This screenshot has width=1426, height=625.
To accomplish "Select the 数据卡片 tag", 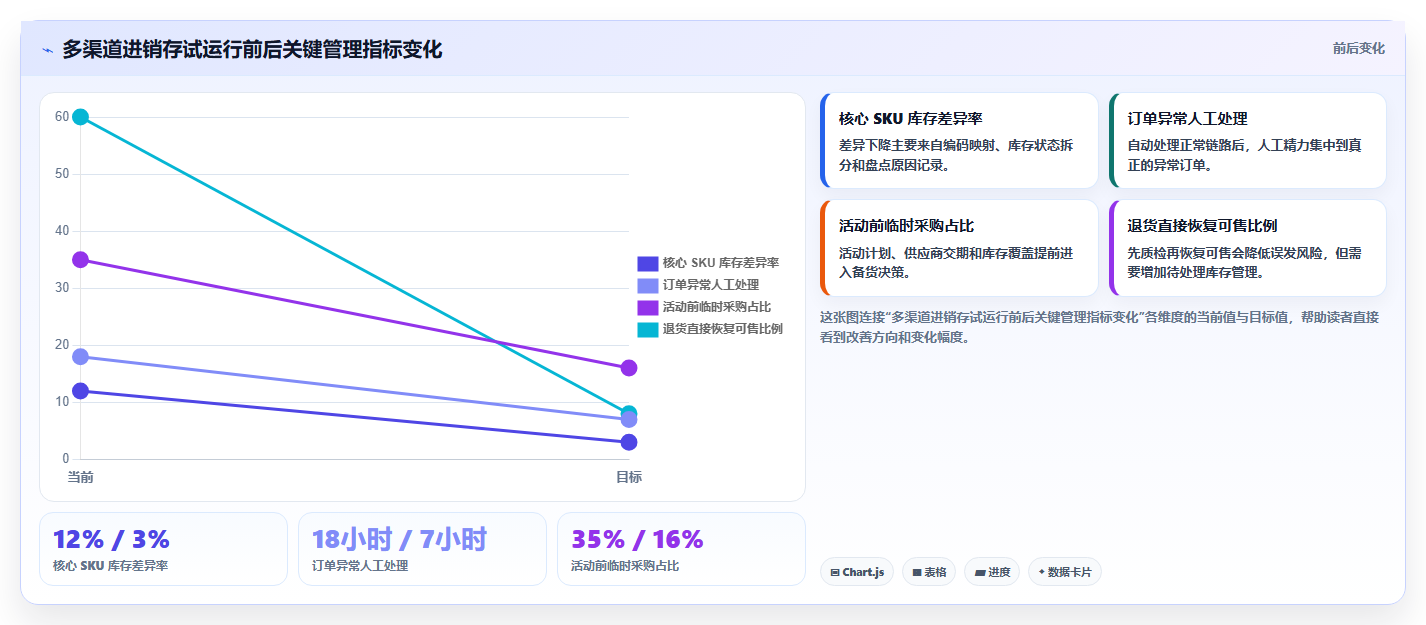I will (1065, 572).
